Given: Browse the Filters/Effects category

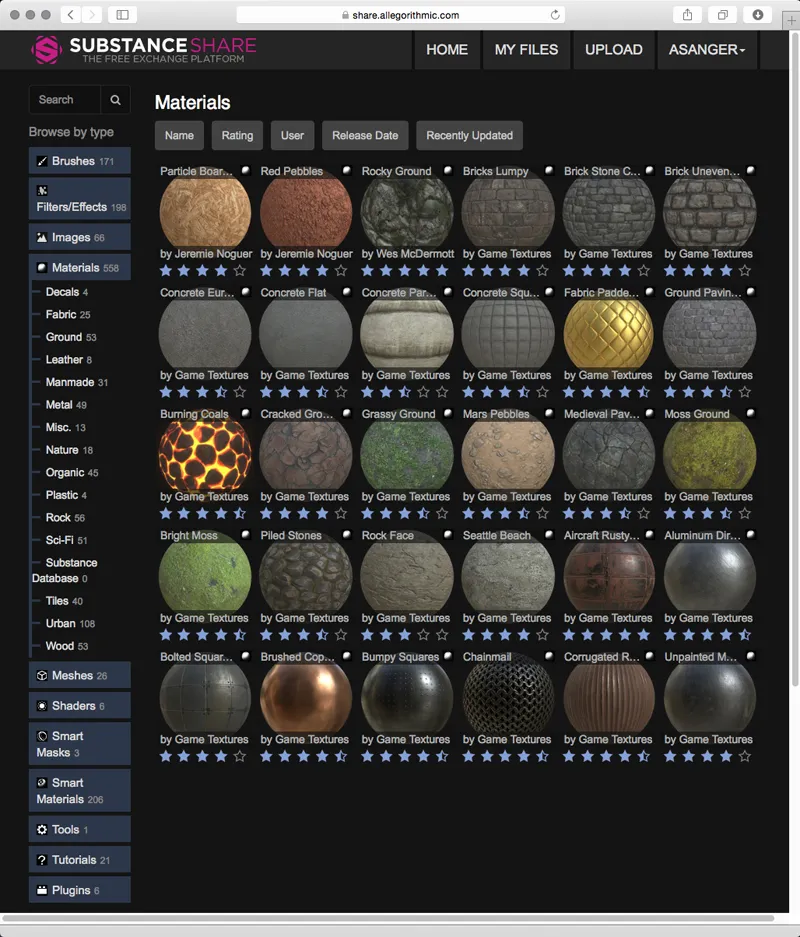Looking at the screenshot, I should [79, 199].
